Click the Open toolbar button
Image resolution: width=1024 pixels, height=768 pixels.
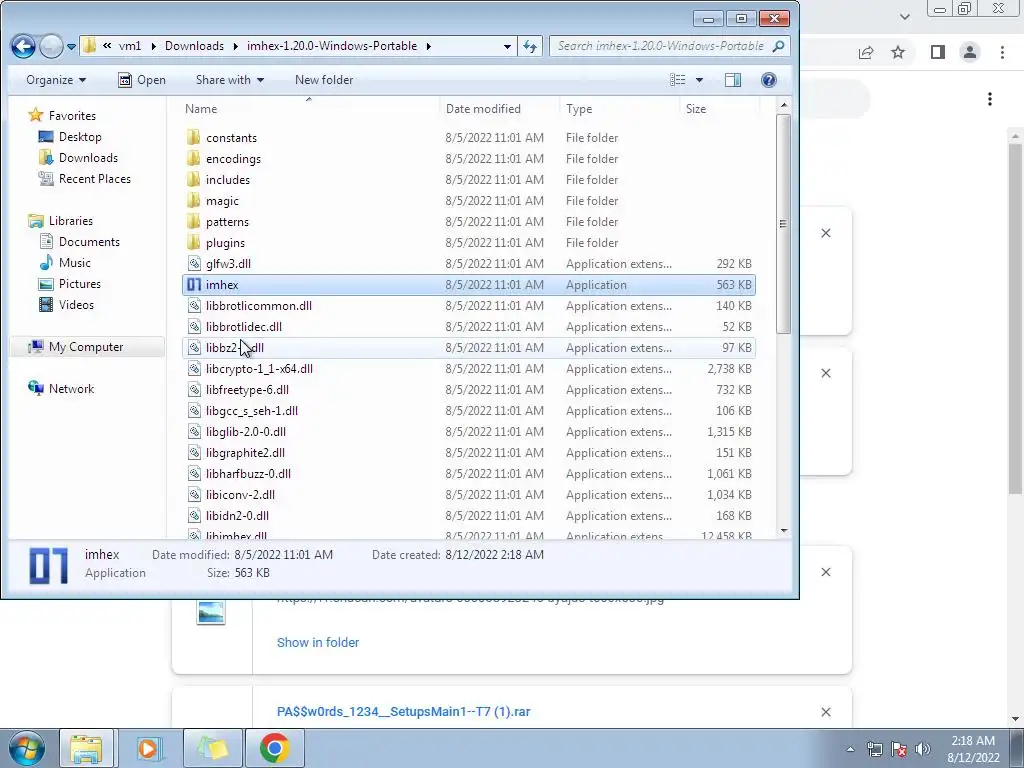click(142, 80)
